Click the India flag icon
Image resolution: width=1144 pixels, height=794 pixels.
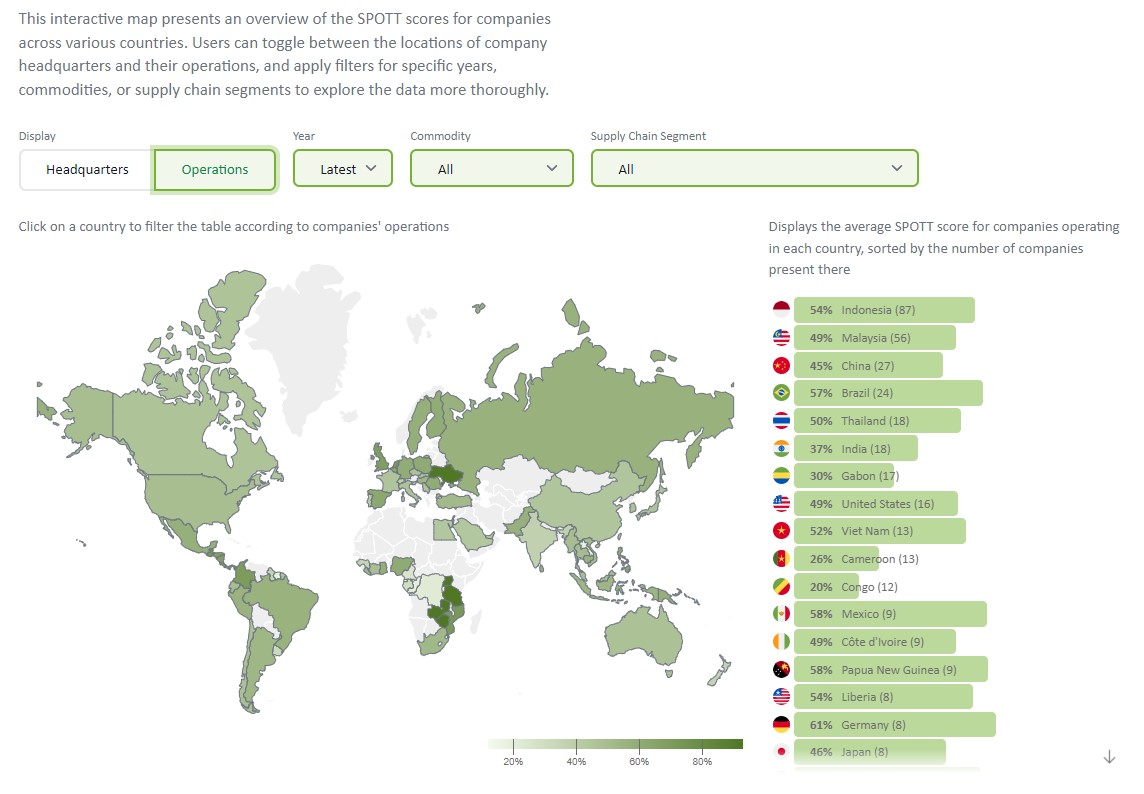781,448
